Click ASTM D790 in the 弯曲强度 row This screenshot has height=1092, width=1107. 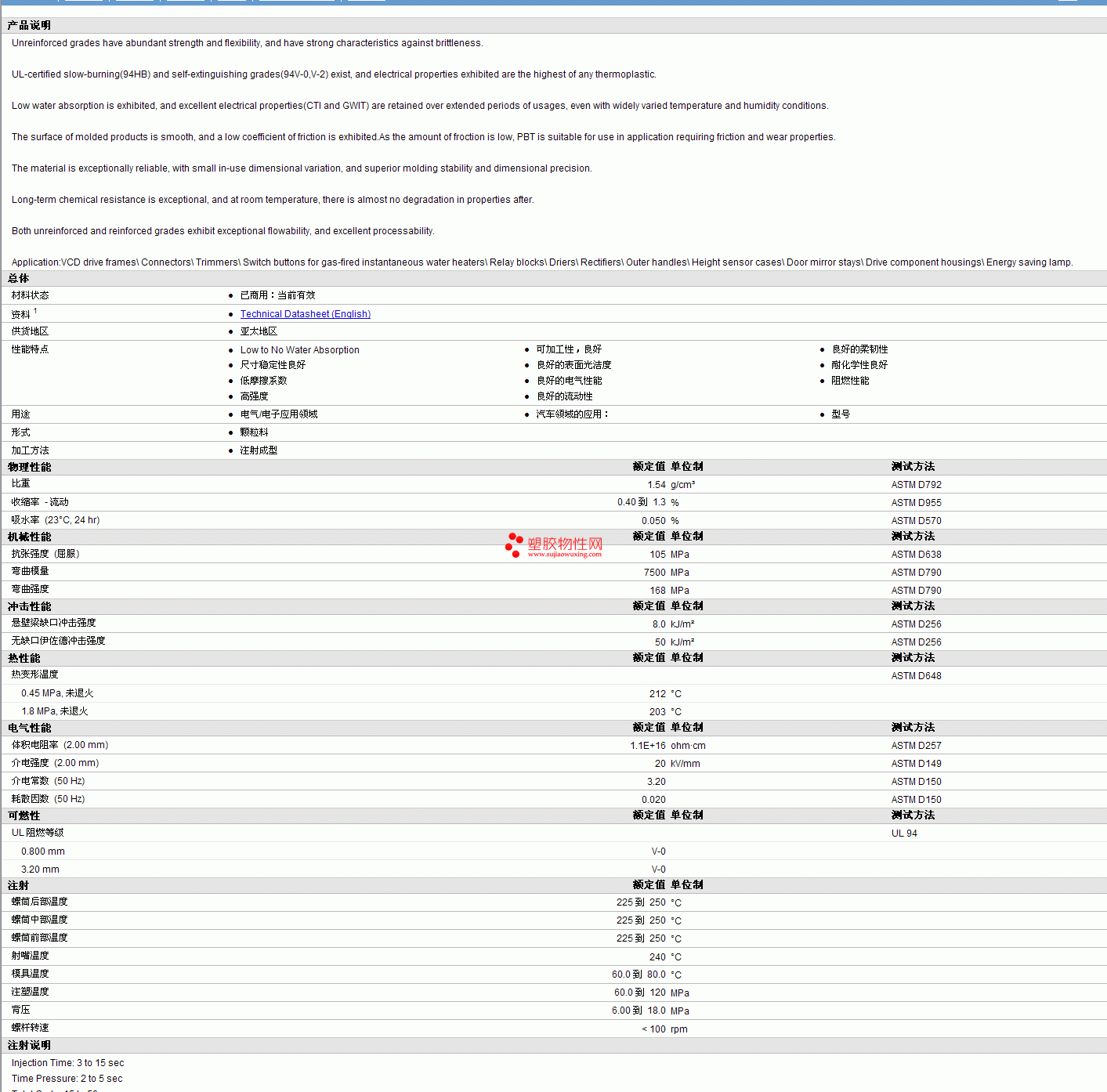[917, 591]
